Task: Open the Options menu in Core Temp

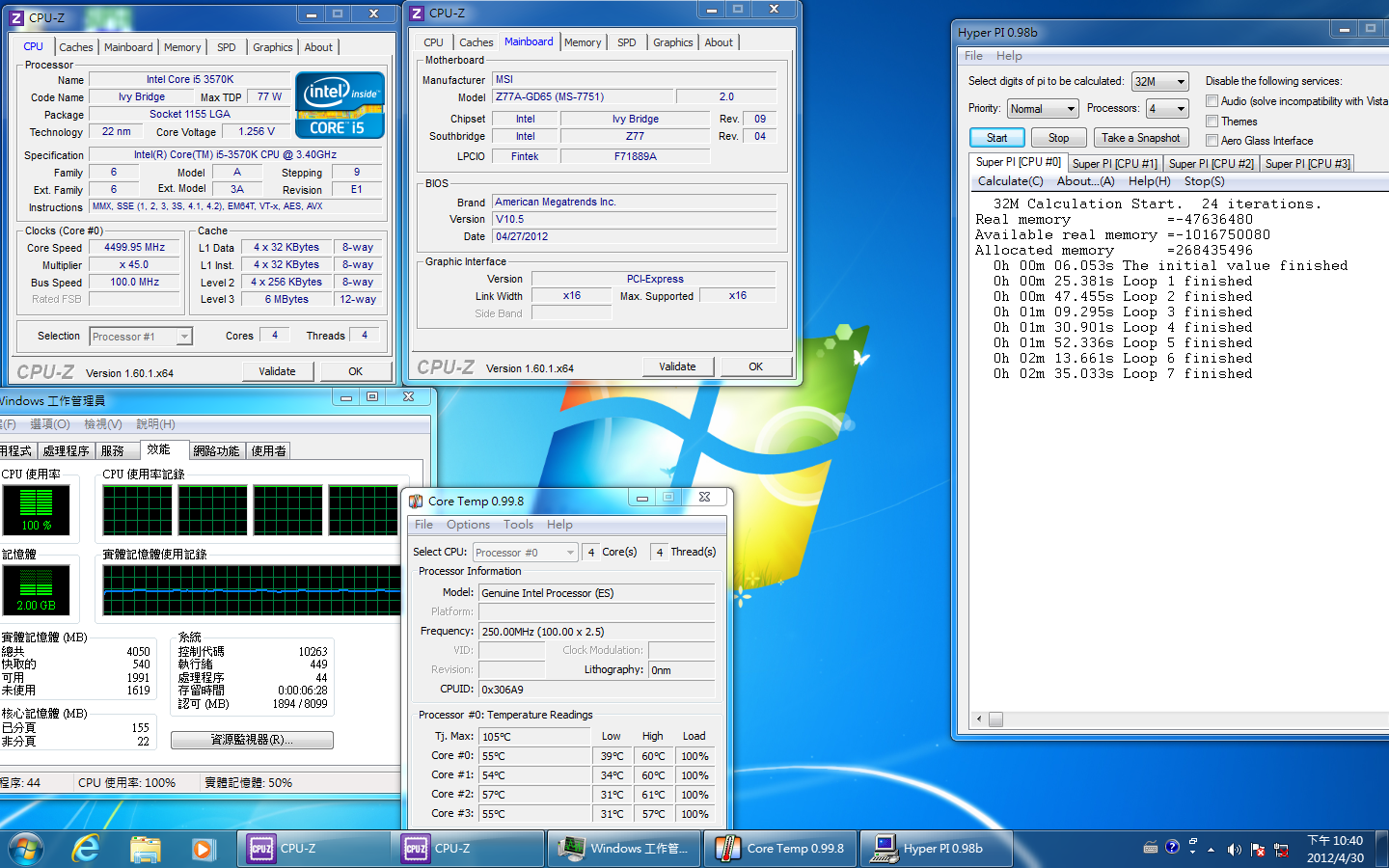Action: coord(468,525)
